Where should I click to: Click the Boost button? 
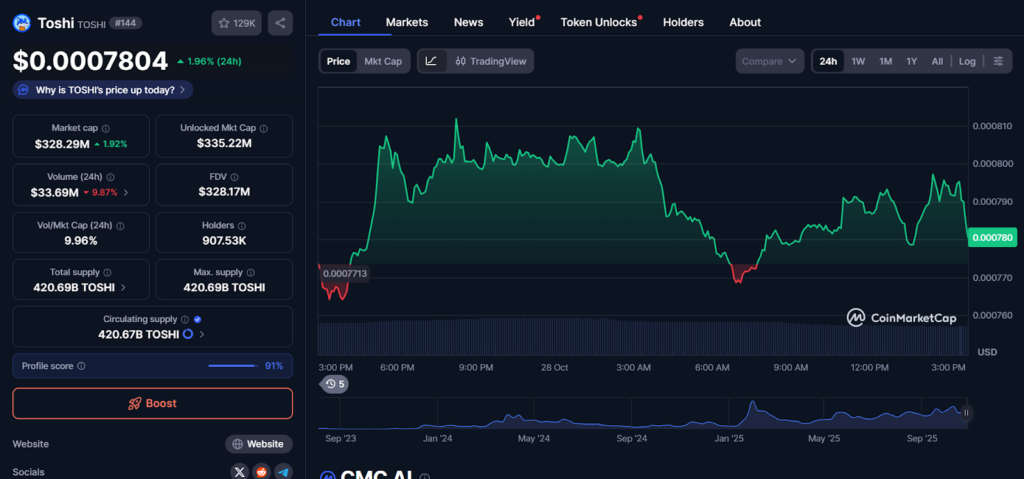tap(152, 403)
